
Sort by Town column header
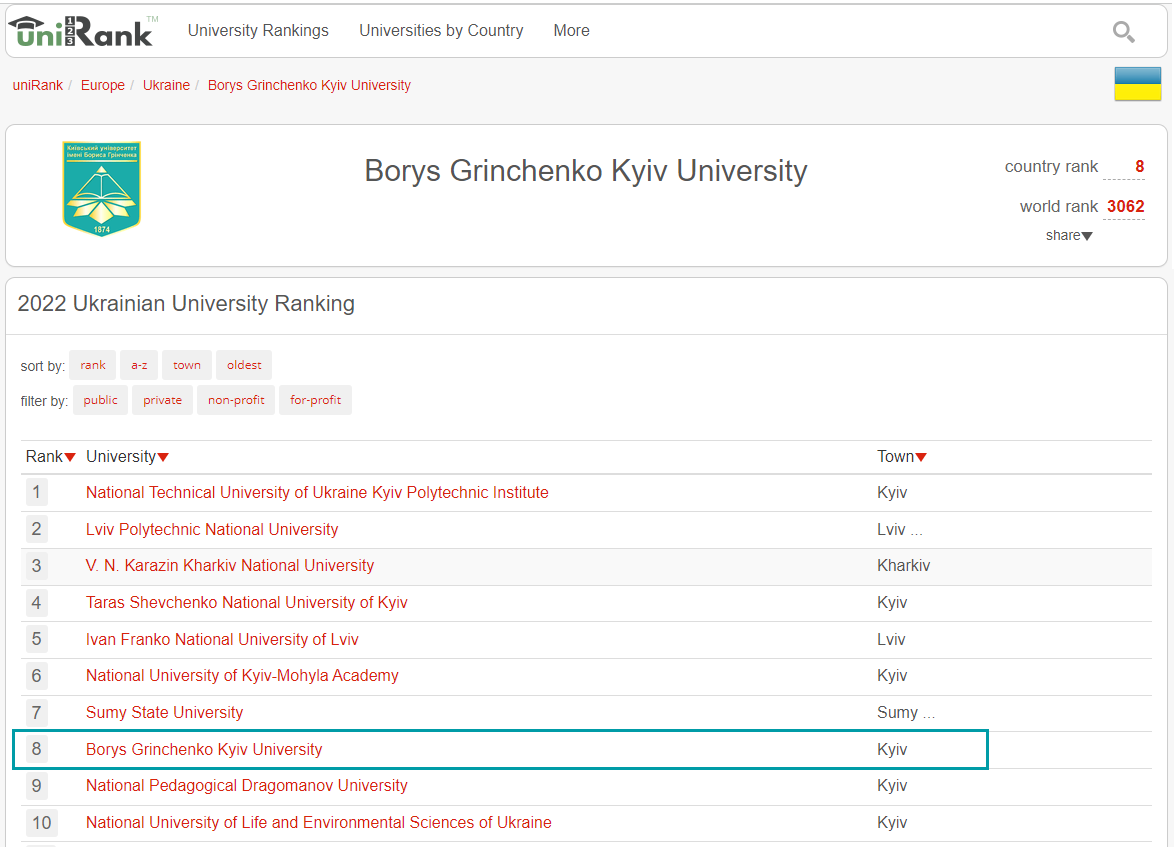coord(901,457)
